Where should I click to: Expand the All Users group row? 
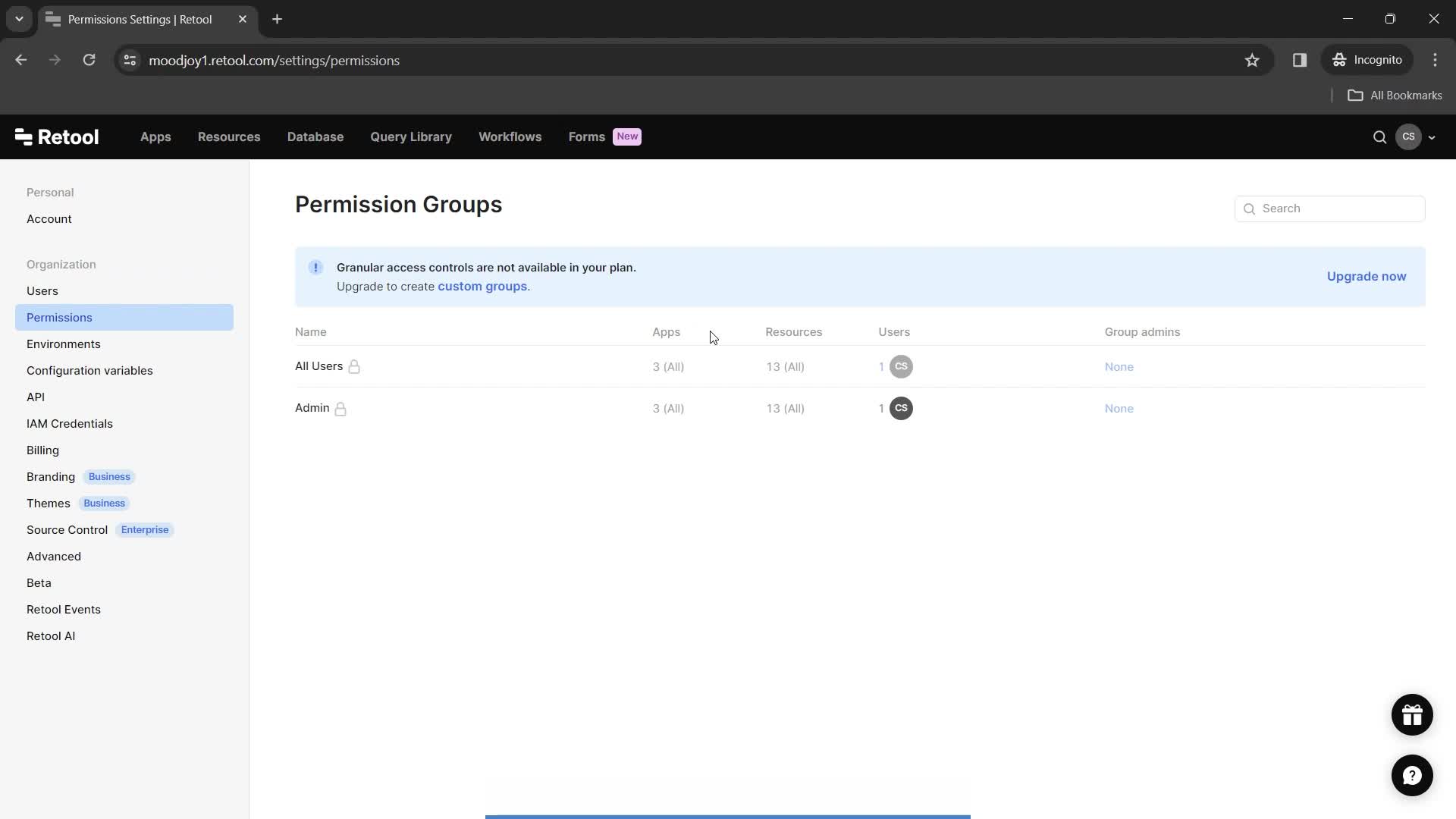pyautogui.click(x=319, y=366)
